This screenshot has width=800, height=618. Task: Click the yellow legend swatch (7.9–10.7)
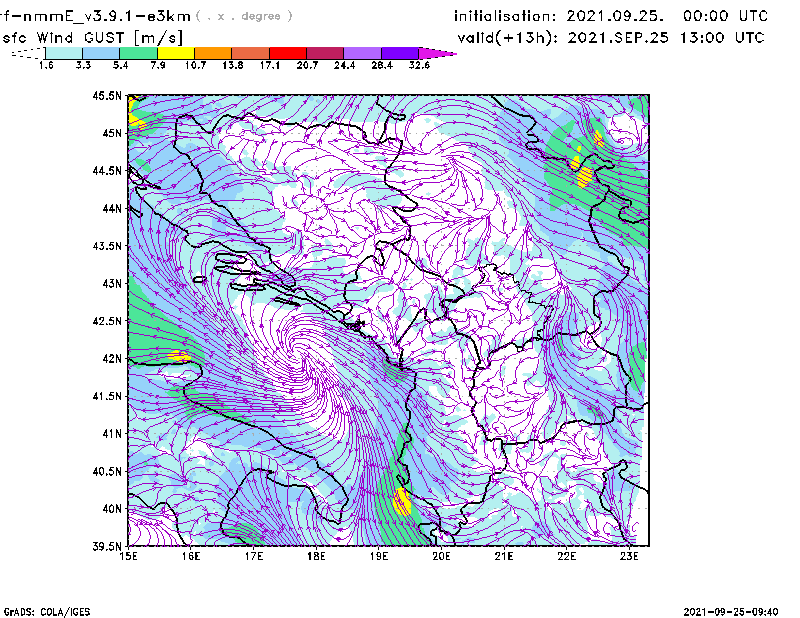(x=175, y=52)
